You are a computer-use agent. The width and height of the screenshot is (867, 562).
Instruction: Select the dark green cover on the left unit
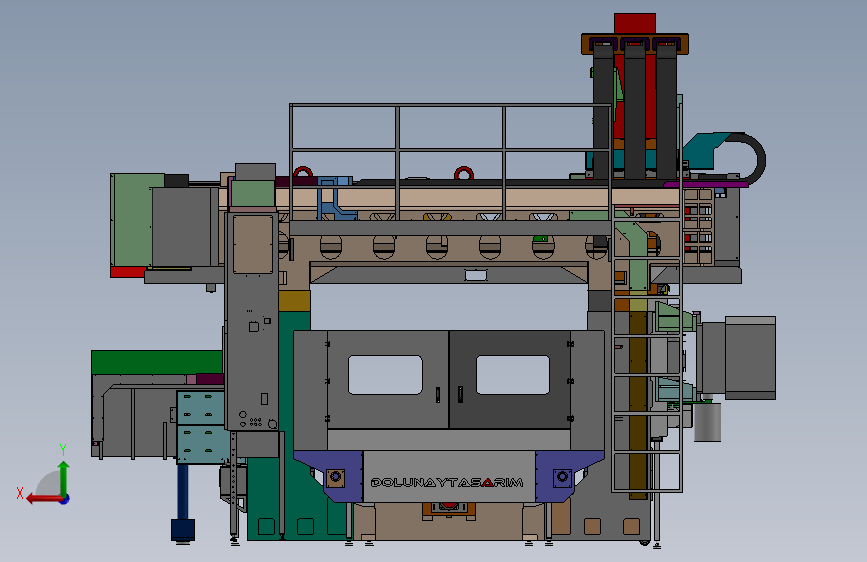(157, 362)
